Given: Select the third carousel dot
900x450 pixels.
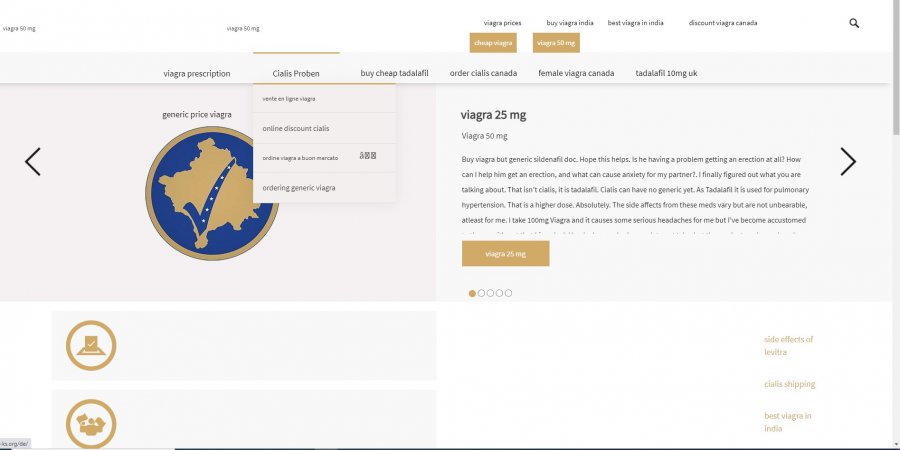Looking at the screenshot, I should (490, 293).
